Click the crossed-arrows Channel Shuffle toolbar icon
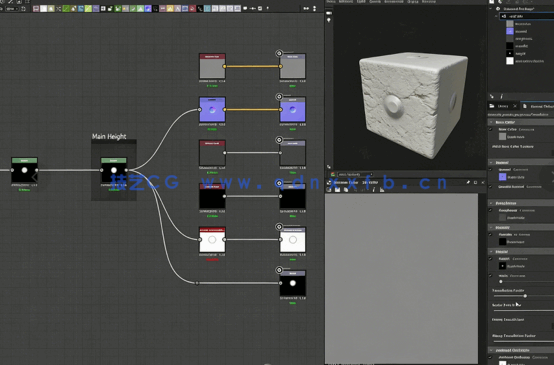Image resolution: width=554 pixels, height=365 pixels. click(58, 8)
